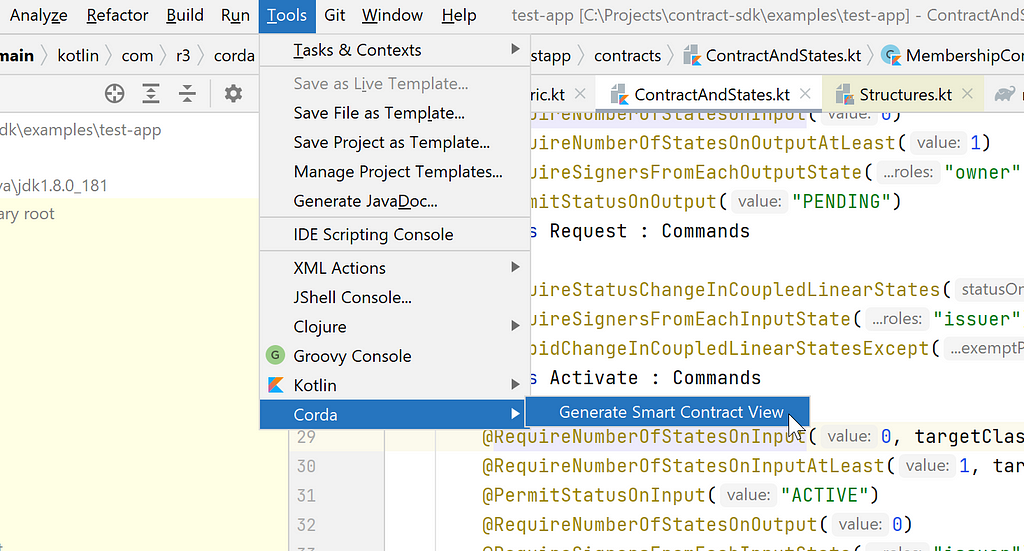Screen dimensions: 1024x551
Task: Open IDE Scripting Console
Action: tap(394, 234)
